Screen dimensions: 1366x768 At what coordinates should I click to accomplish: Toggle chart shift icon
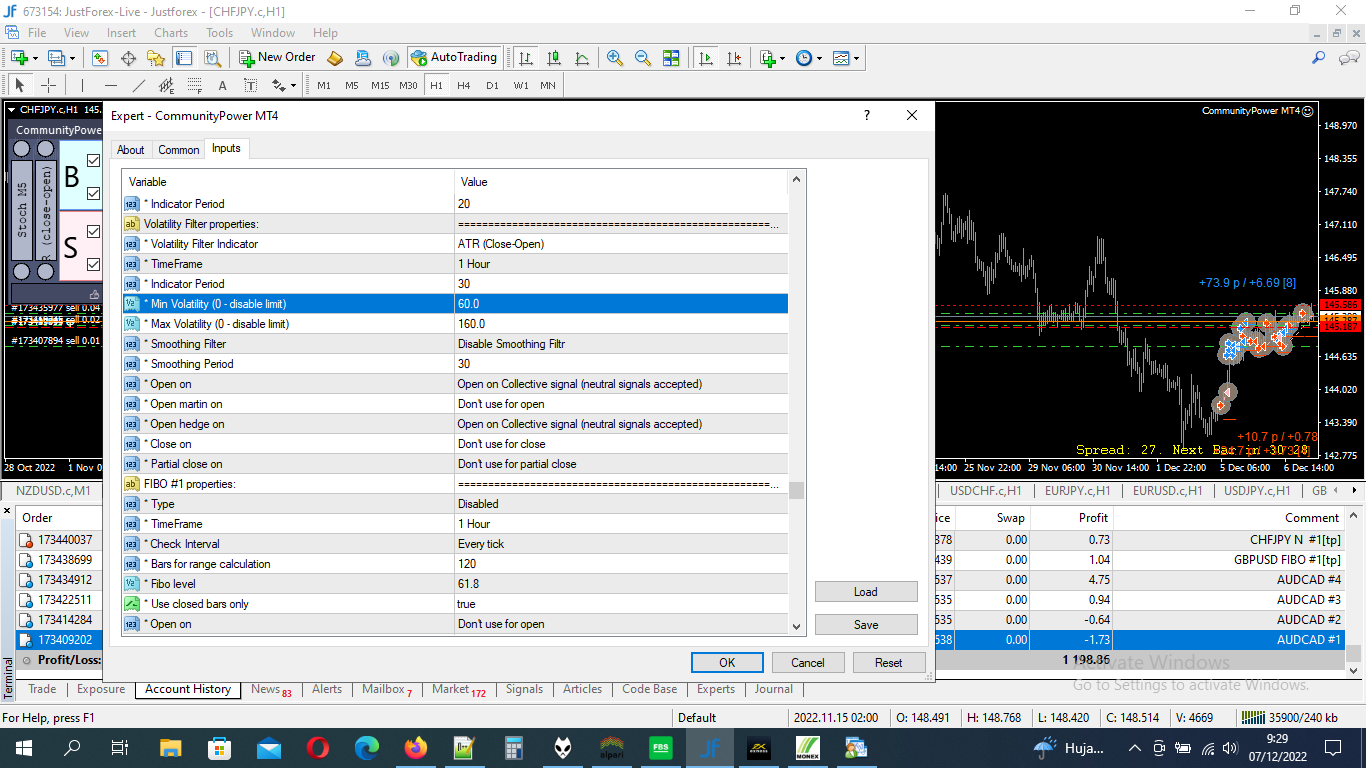point(734,58)
